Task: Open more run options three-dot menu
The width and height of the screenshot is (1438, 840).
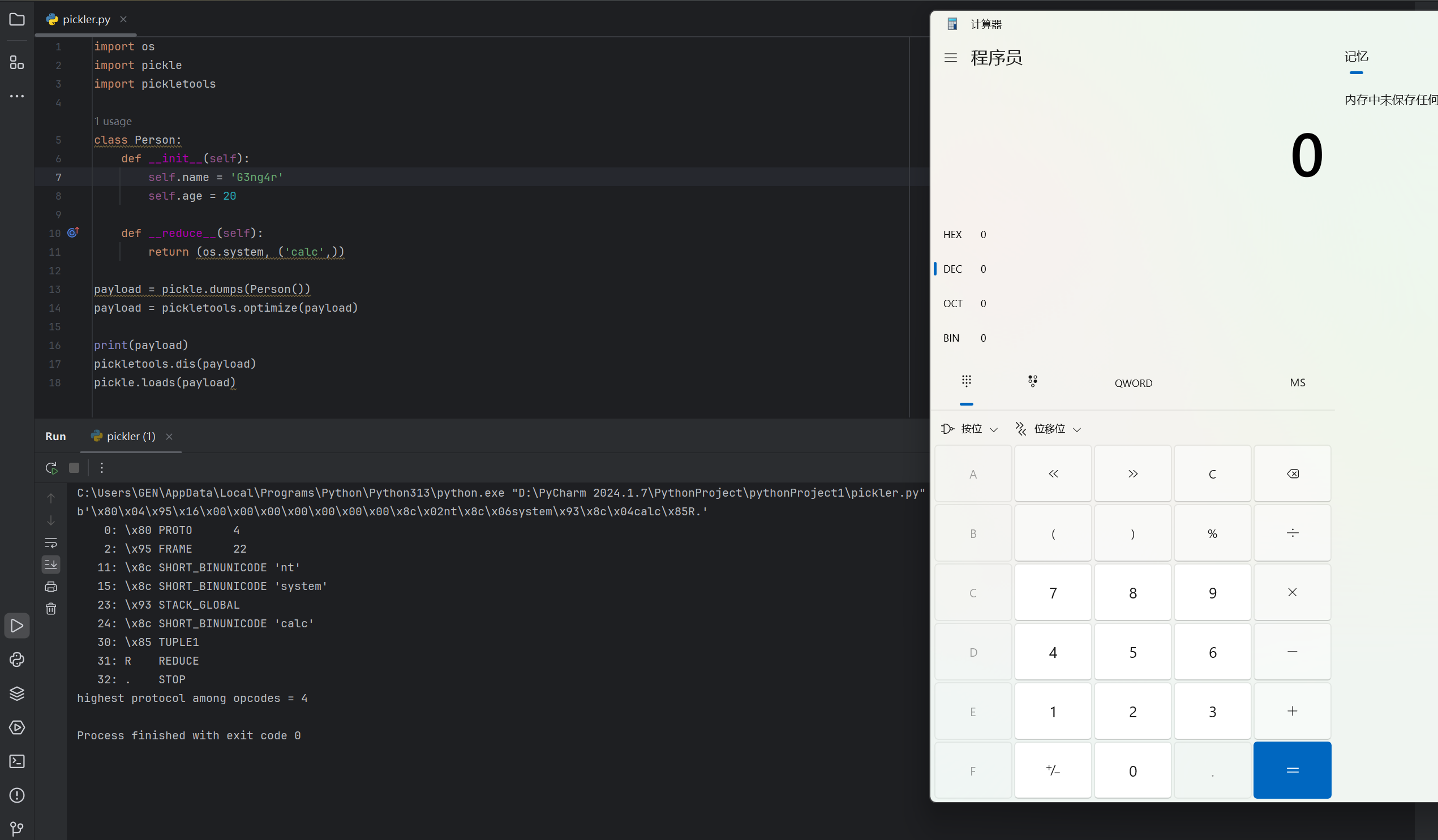Action: [102, 468]
